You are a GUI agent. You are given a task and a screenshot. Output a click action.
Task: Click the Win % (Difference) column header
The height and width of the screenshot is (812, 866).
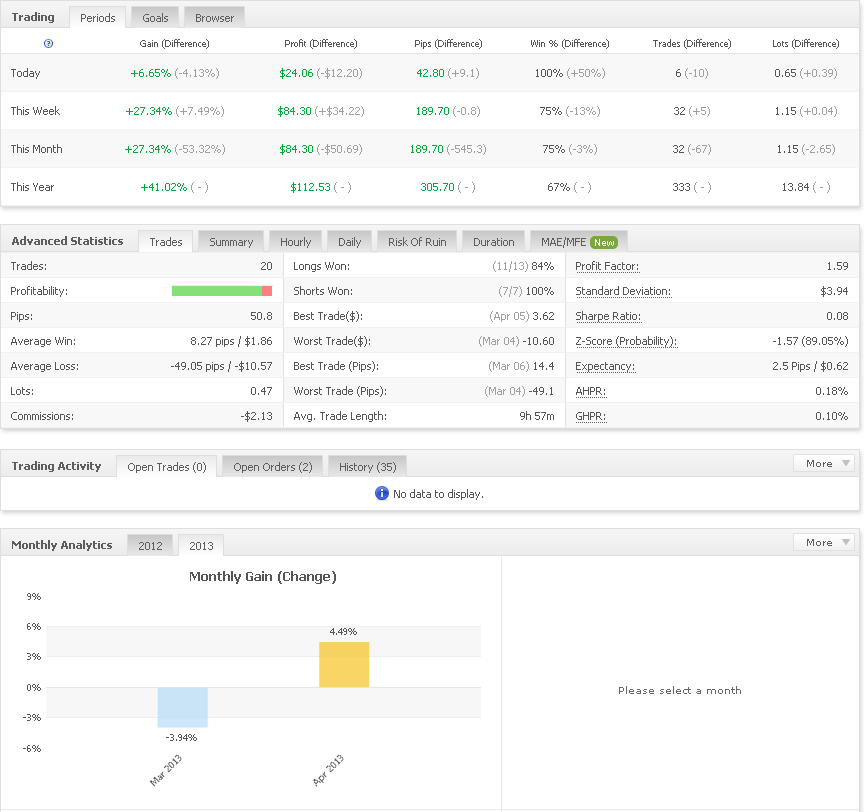(x=569, y=44)
